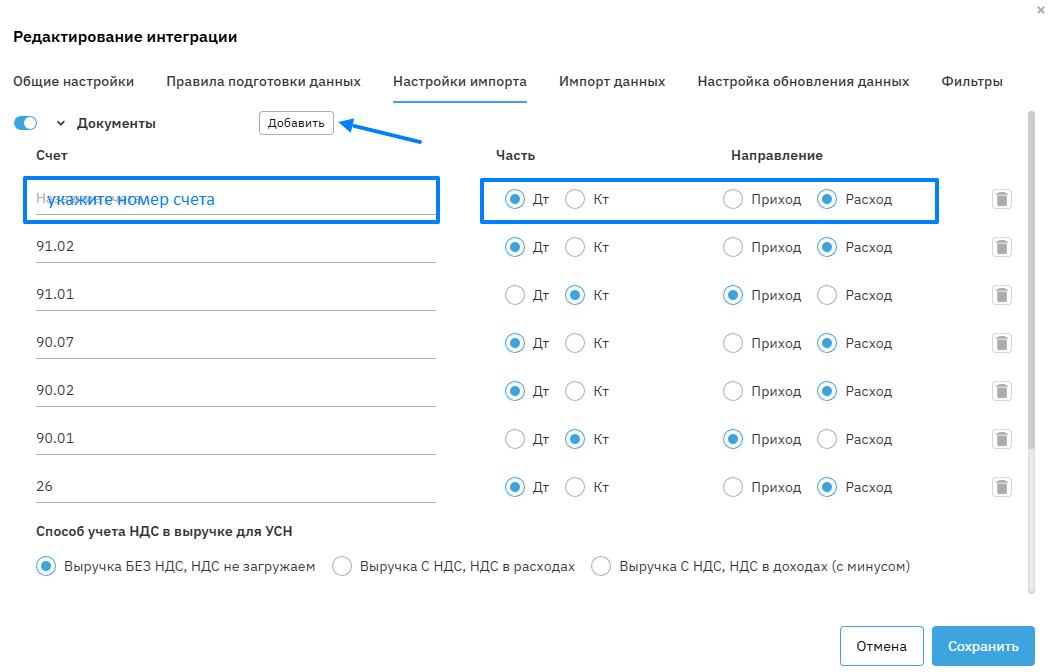Image resolution: width=1049 pixels, height=672 pixels.
Task: Choose Приход direction for account 26
Action: (733, 487)
